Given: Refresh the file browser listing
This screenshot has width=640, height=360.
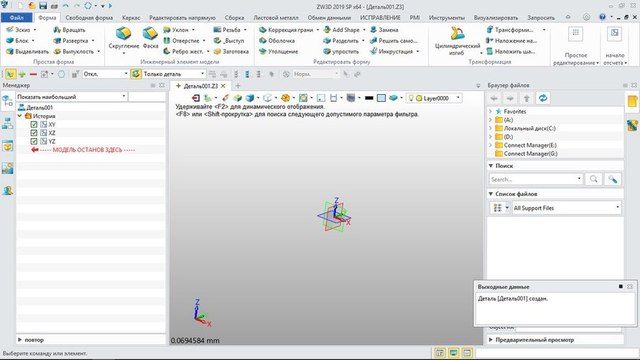Looking at the screenshot, I should [542, 98].
